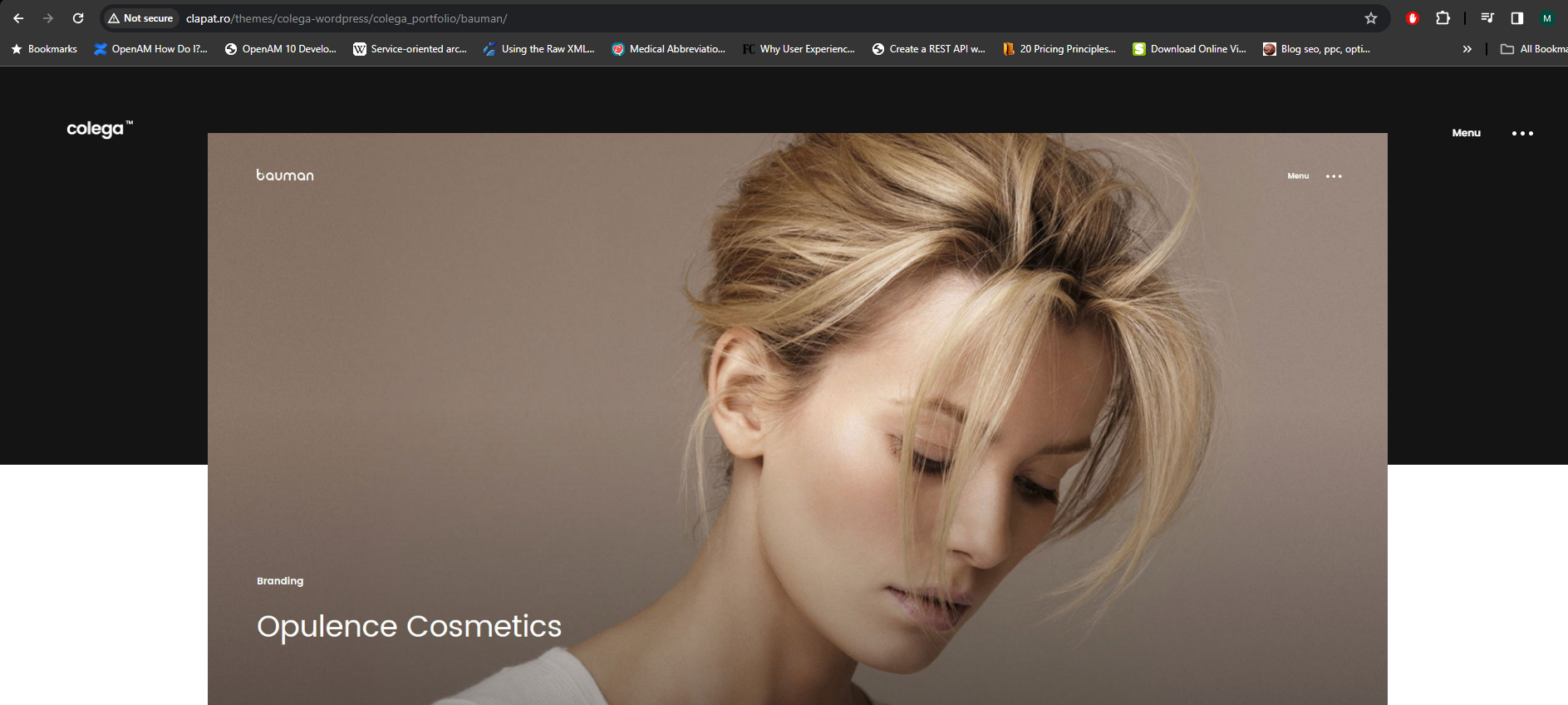
Task: Open OpenAM How Do I bookmark
Action: coord(150,49)
